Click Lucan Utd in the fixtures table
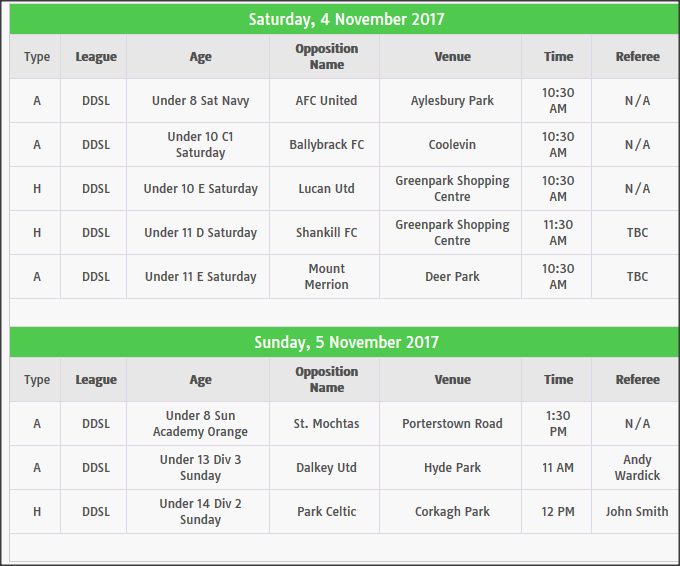The image size is (680, 566). [x=326, y=189]
